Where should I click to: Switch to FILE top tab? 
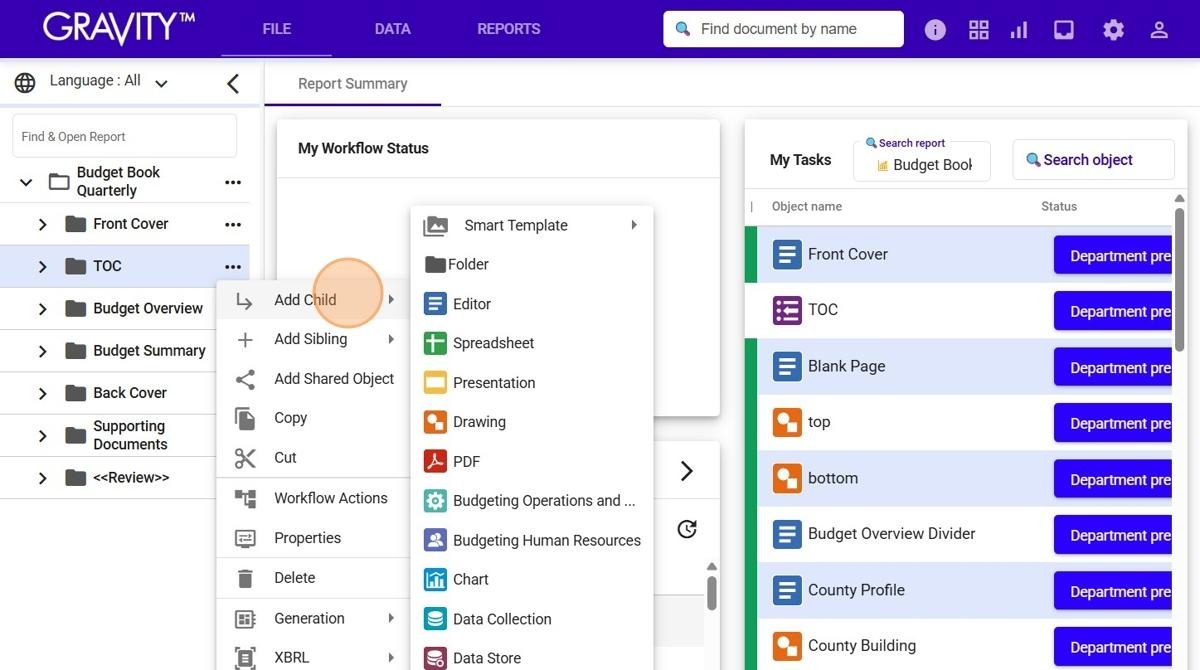pyautogui.click(x=277, y=29)
